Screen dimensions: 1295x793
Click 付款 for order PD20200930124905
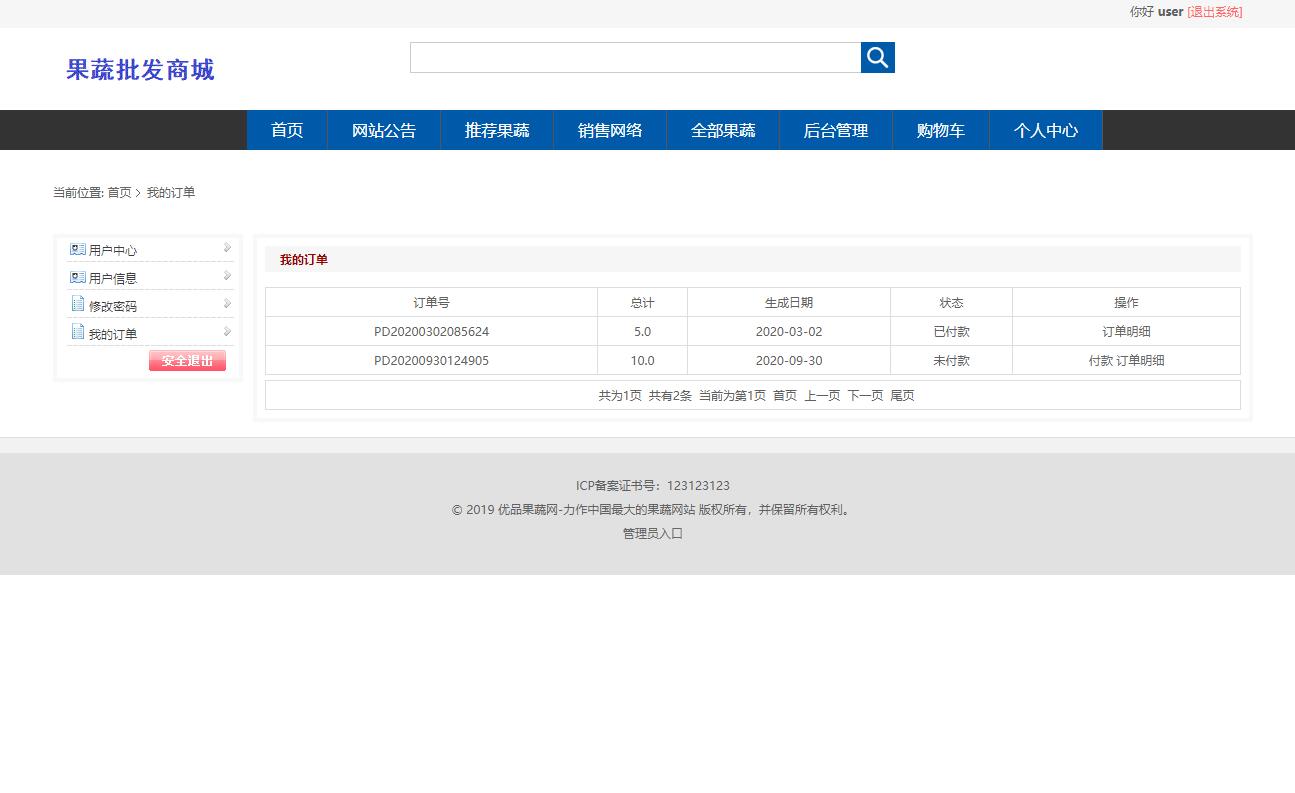click(1103, 360)
